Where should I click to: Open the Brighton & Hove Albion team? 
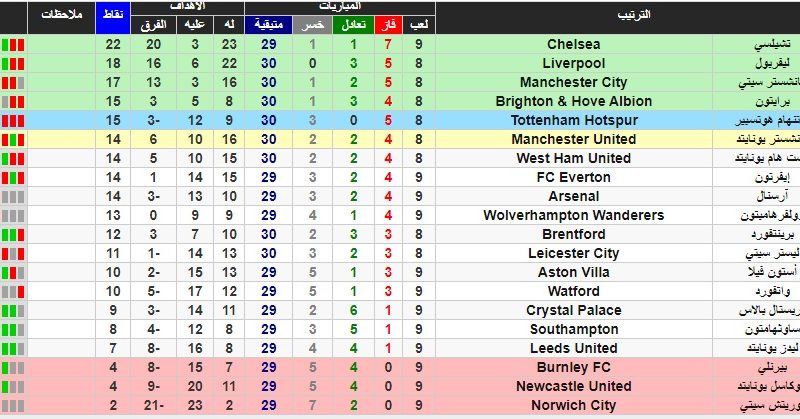pos(573,102)
